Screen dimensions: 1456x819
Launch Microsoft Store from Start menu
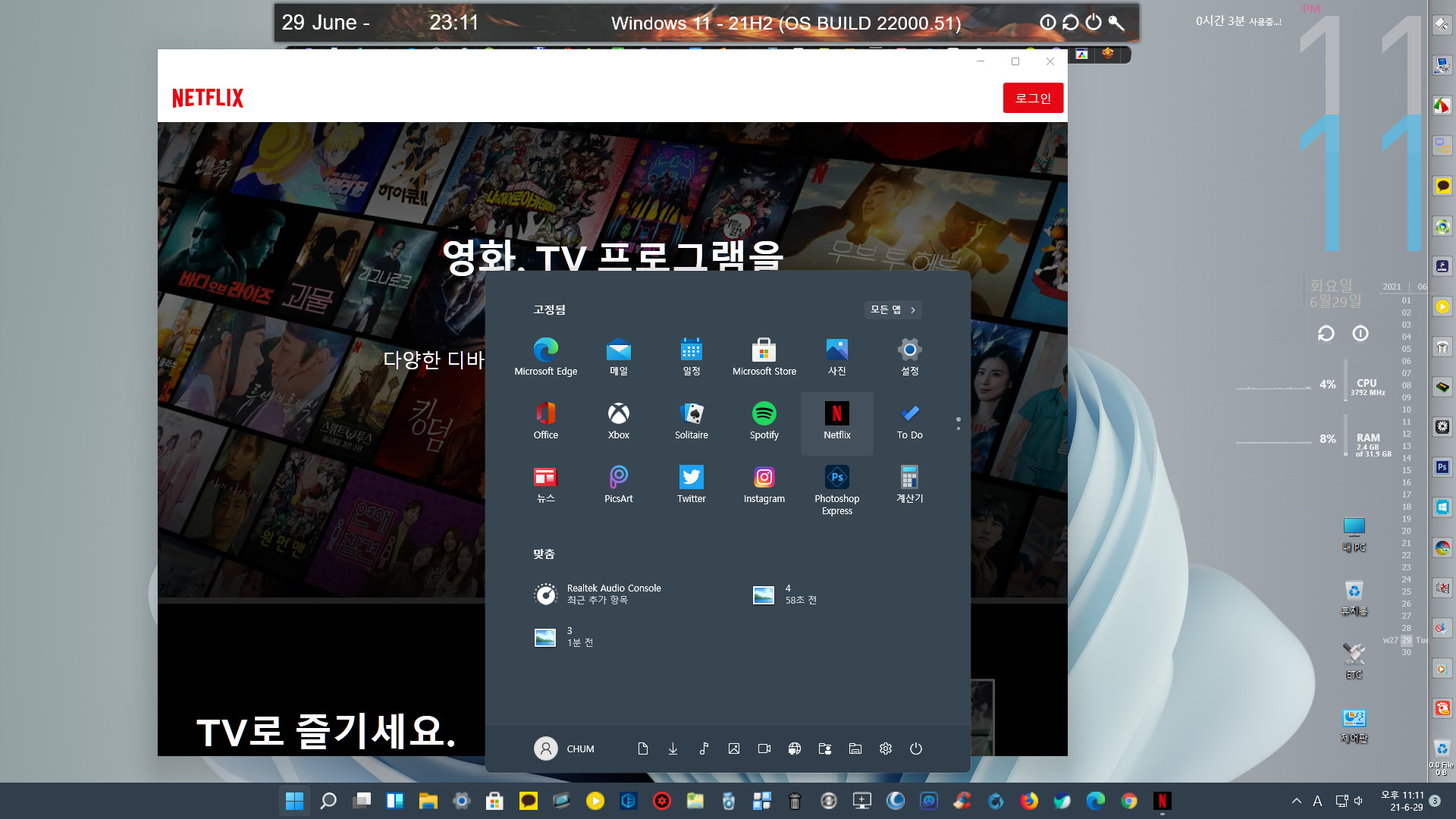pyautogui.click(x=764, y=357)
